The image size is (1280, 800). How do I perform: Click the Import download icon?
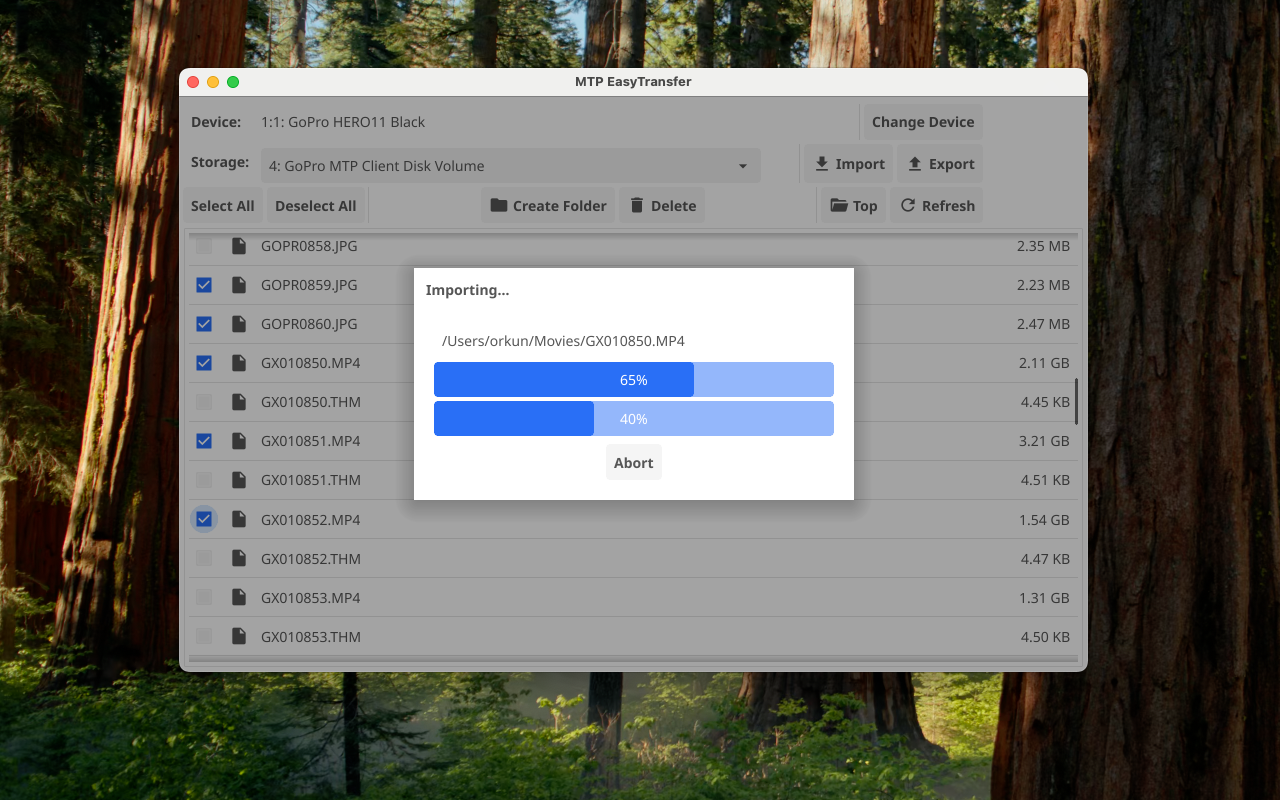[x=821, y=164]
